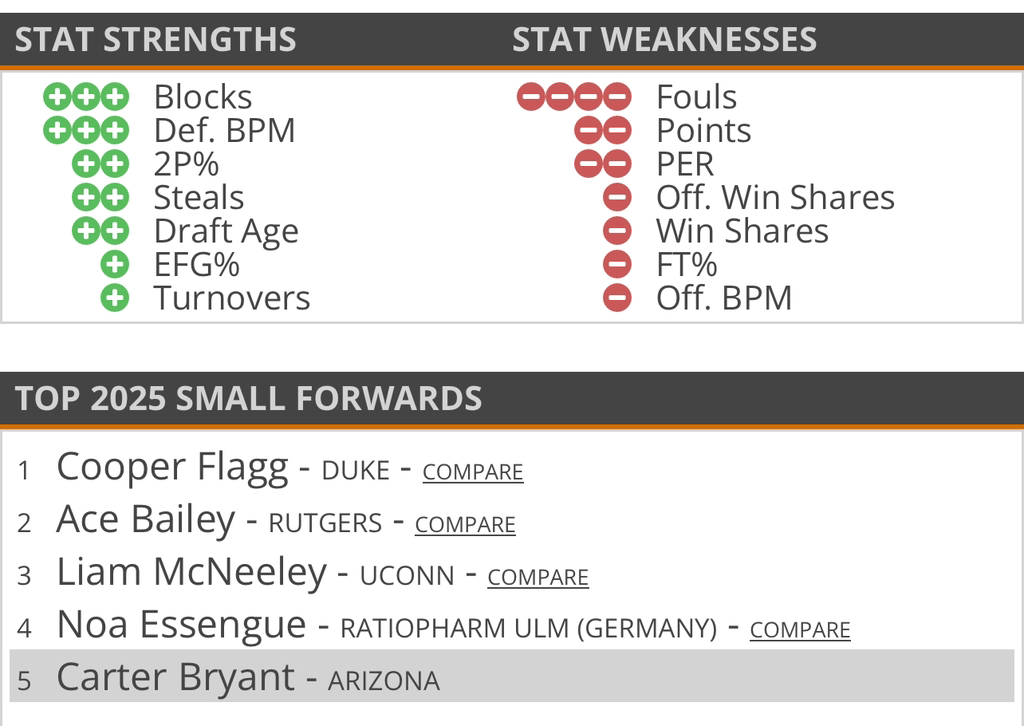
Task: Select the highlighted Carter Bryant row
Action: coord(511,677)
